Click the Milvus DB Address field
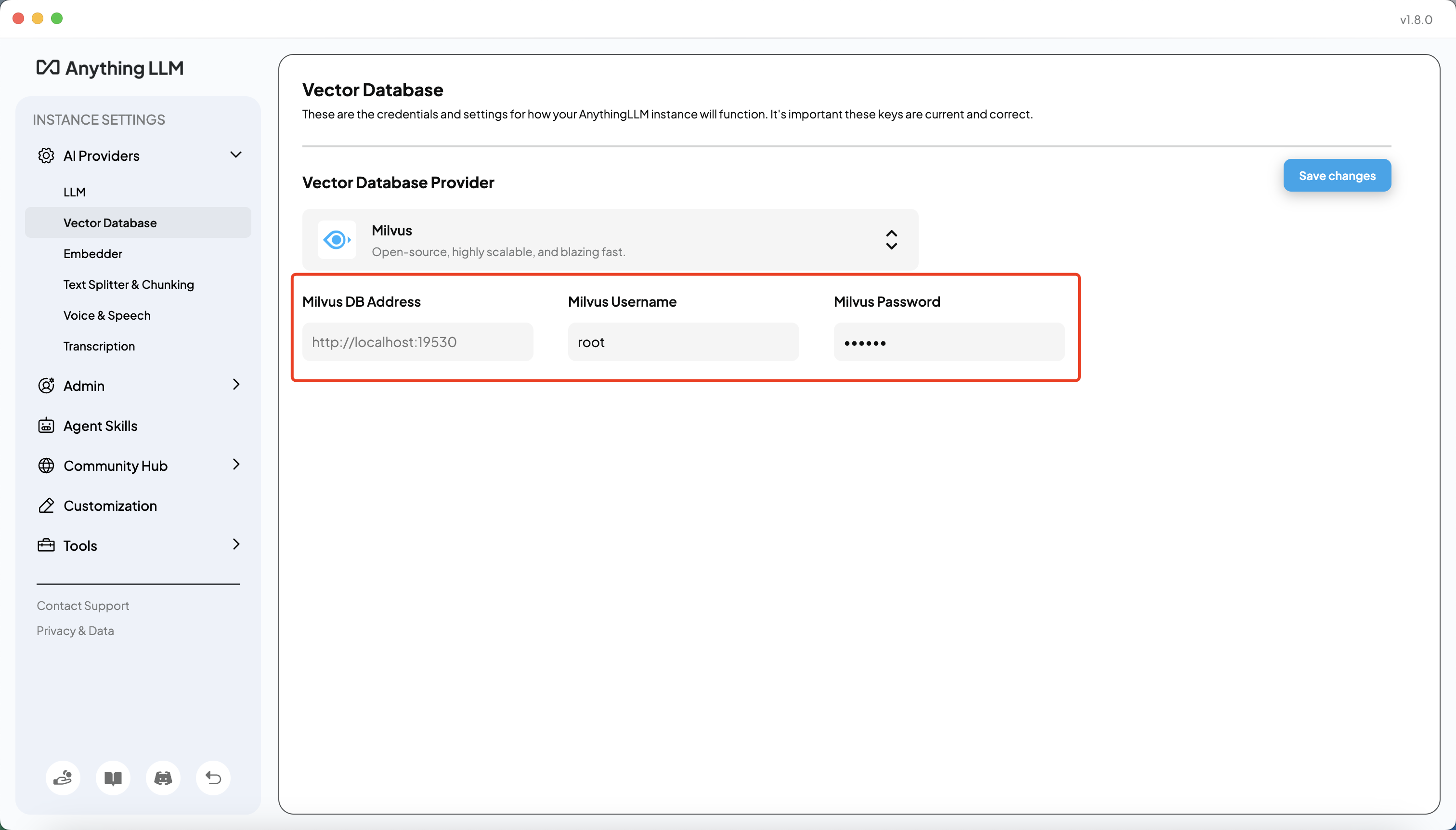The image size is (1456, 830). [x=417, y=342]
